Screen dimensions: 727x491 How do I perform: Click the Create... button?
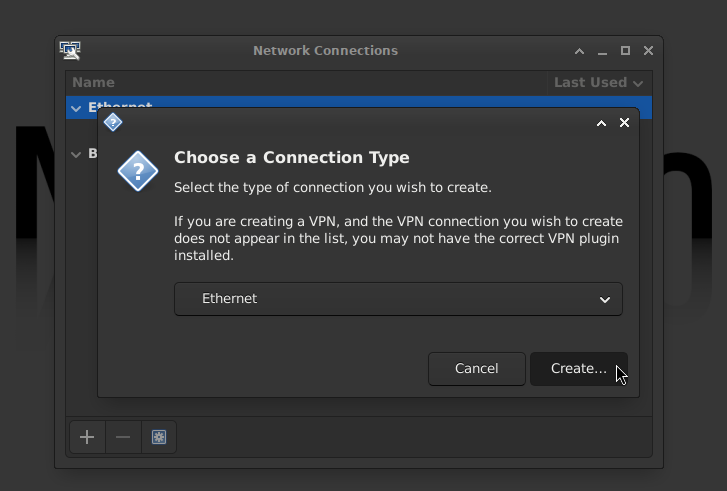tap(579, 369)
